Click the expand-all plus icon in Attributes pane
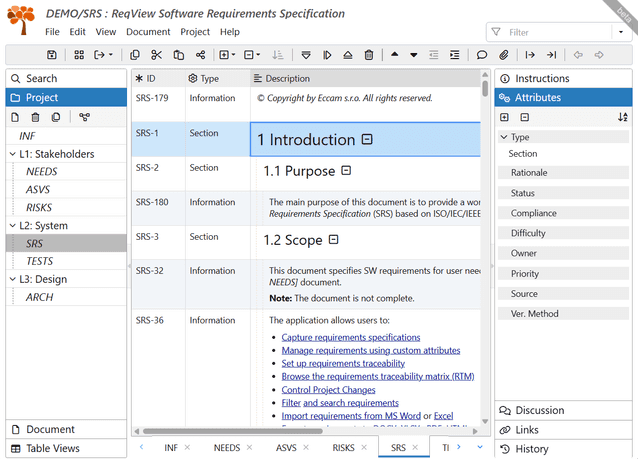 504,117
